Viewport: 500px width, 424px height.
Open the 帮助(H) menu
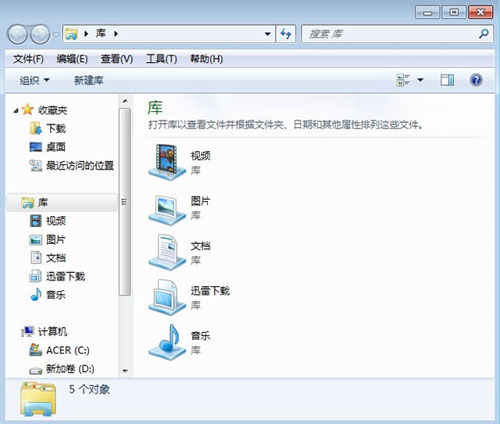206,59
